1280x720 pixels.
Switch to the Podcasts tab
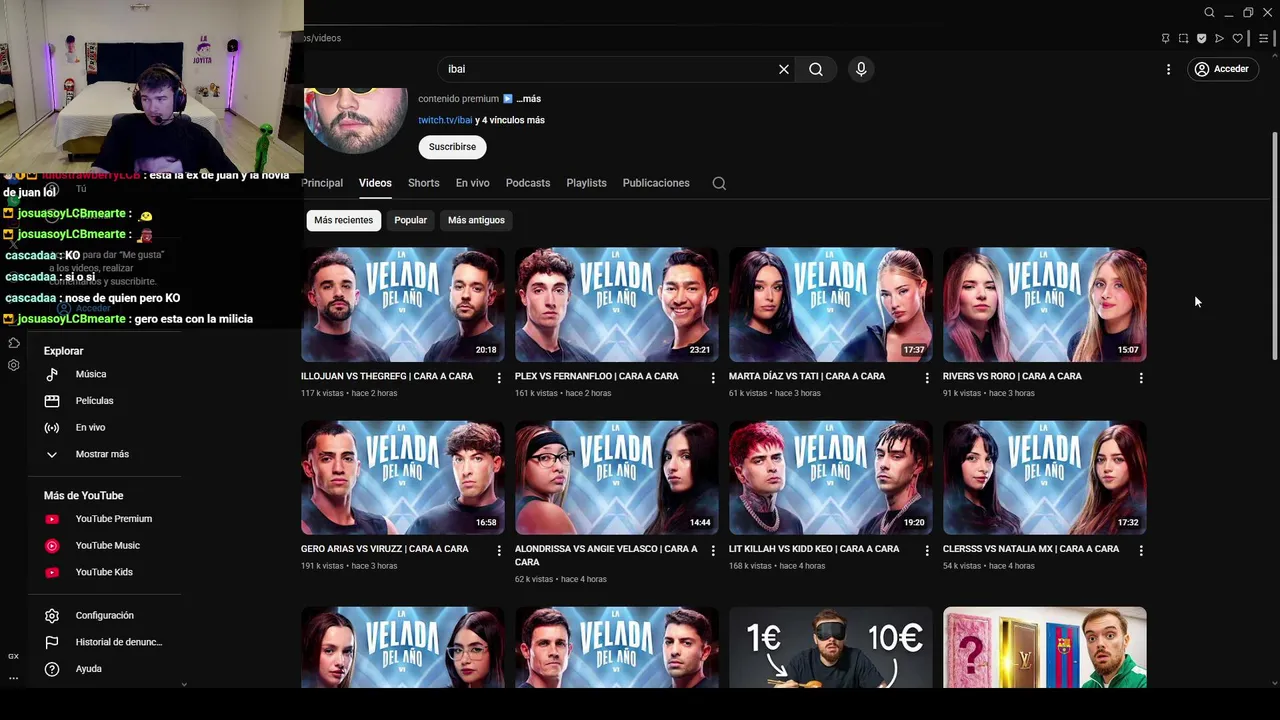(528, 183)
